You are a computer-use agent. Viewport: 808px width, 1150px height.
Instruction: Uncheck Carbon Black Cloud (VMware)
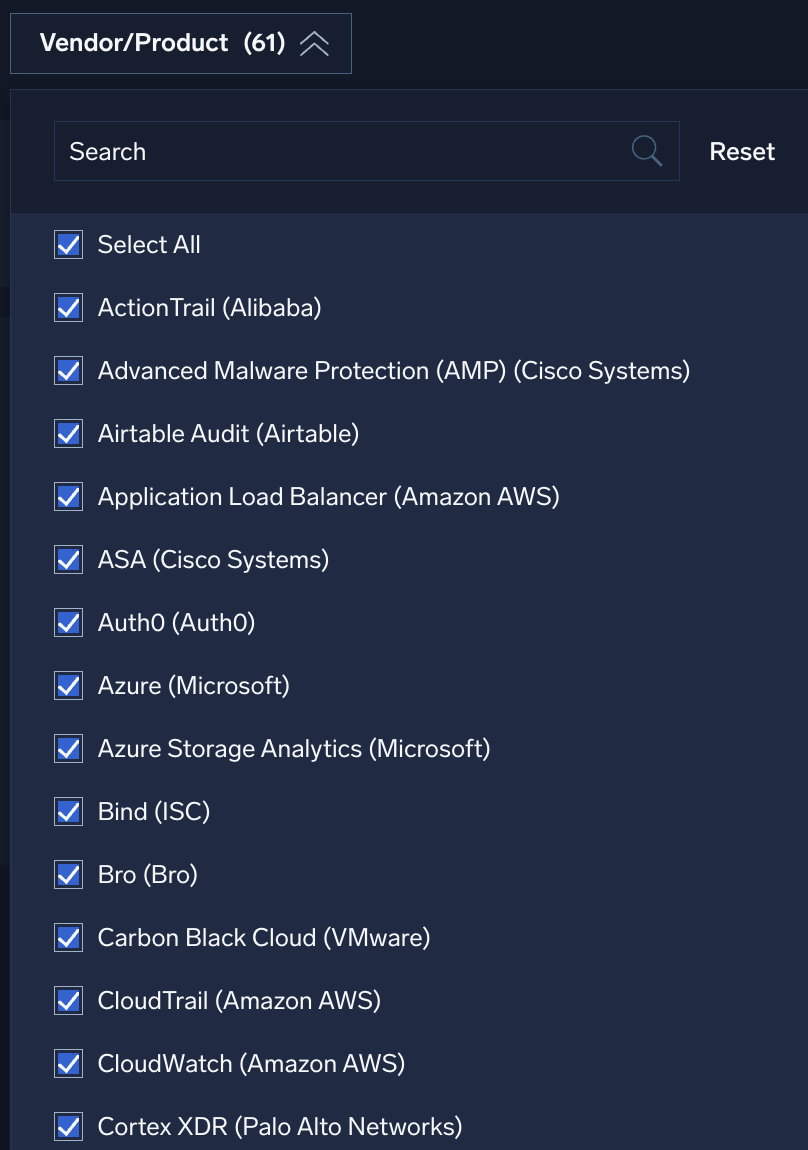(x=67, y=937)
